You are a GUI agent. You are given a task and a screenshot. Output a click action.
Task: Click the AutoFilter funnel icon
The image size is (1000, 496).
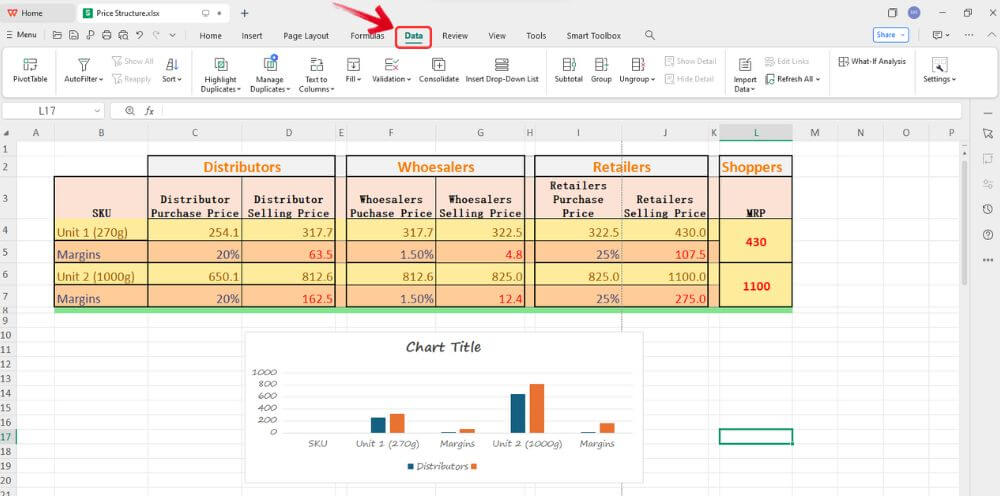click(84, 64)
